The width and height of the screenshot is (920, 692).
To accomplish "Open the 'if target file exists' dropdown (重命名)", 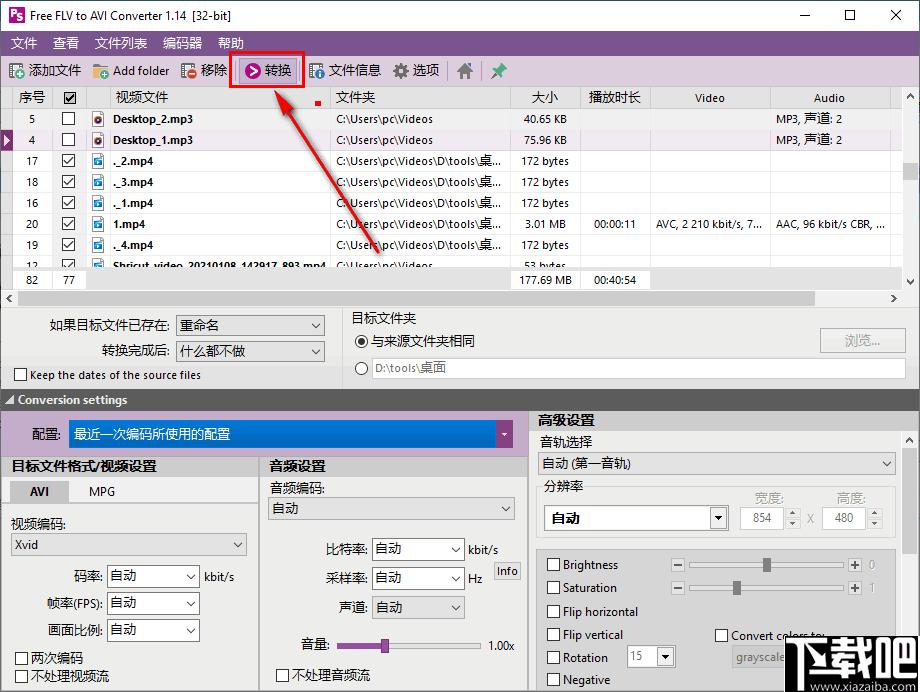I will pyautogui.click(x=250, y=325).
